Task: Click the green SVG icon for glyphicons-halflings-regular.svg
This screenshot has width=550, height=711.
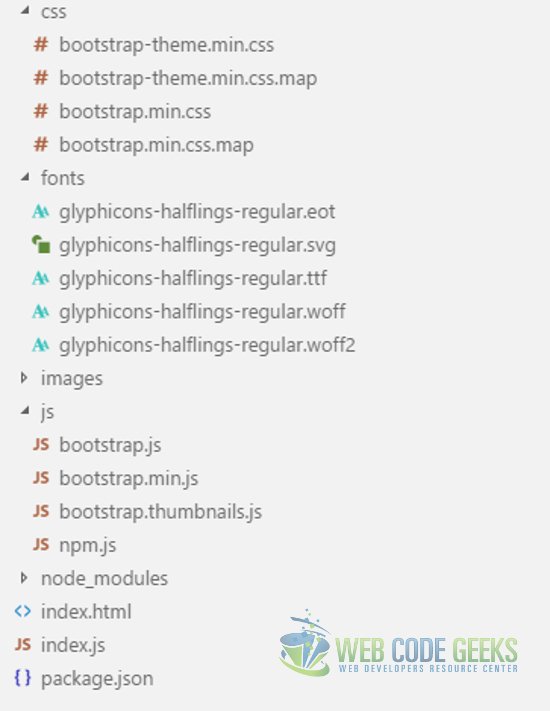Action: click(x=41, y=245)
